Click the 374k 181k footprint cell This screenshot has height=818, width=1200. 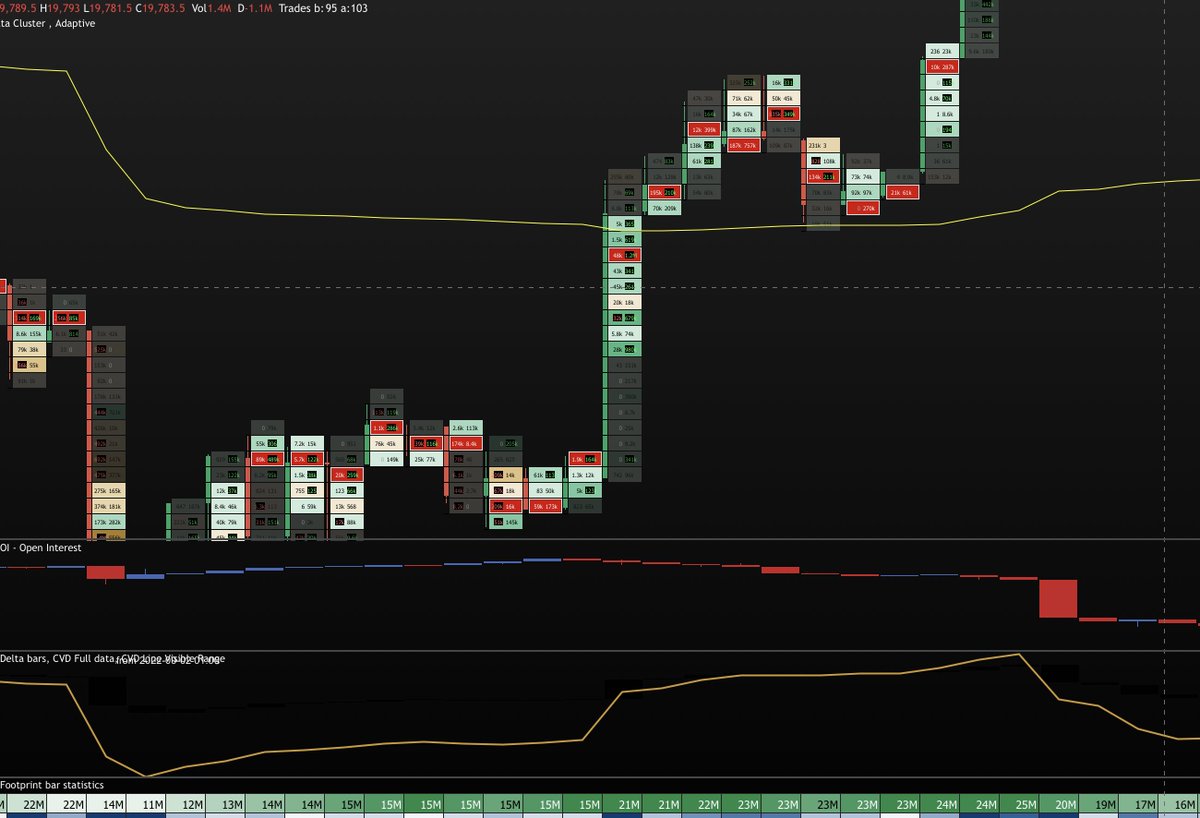pyautogui.click(x=111, y=507)
